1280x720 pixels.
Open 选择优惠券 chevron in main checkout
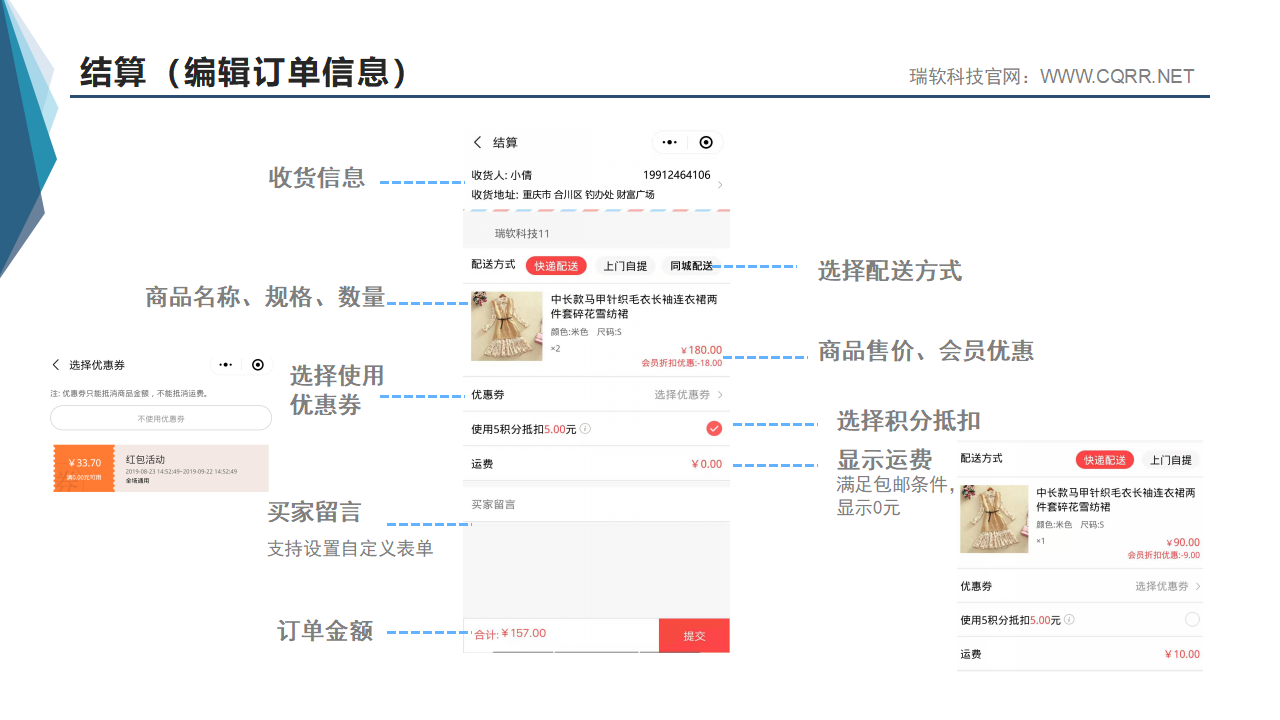coord(720,395)
